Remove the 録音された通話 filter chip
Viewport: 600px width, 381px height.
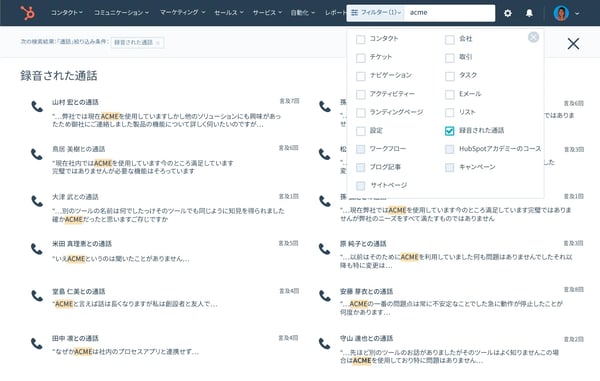point(158,43)
